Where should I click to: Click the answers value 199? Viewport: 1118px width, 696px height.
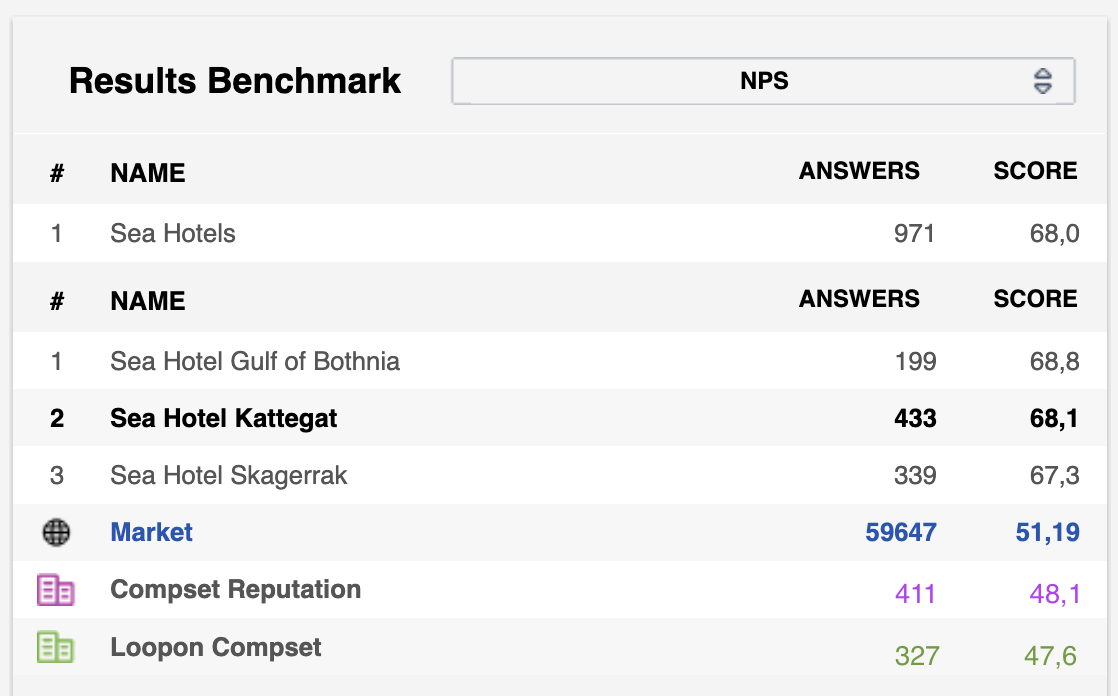click(x=916, y=361)
